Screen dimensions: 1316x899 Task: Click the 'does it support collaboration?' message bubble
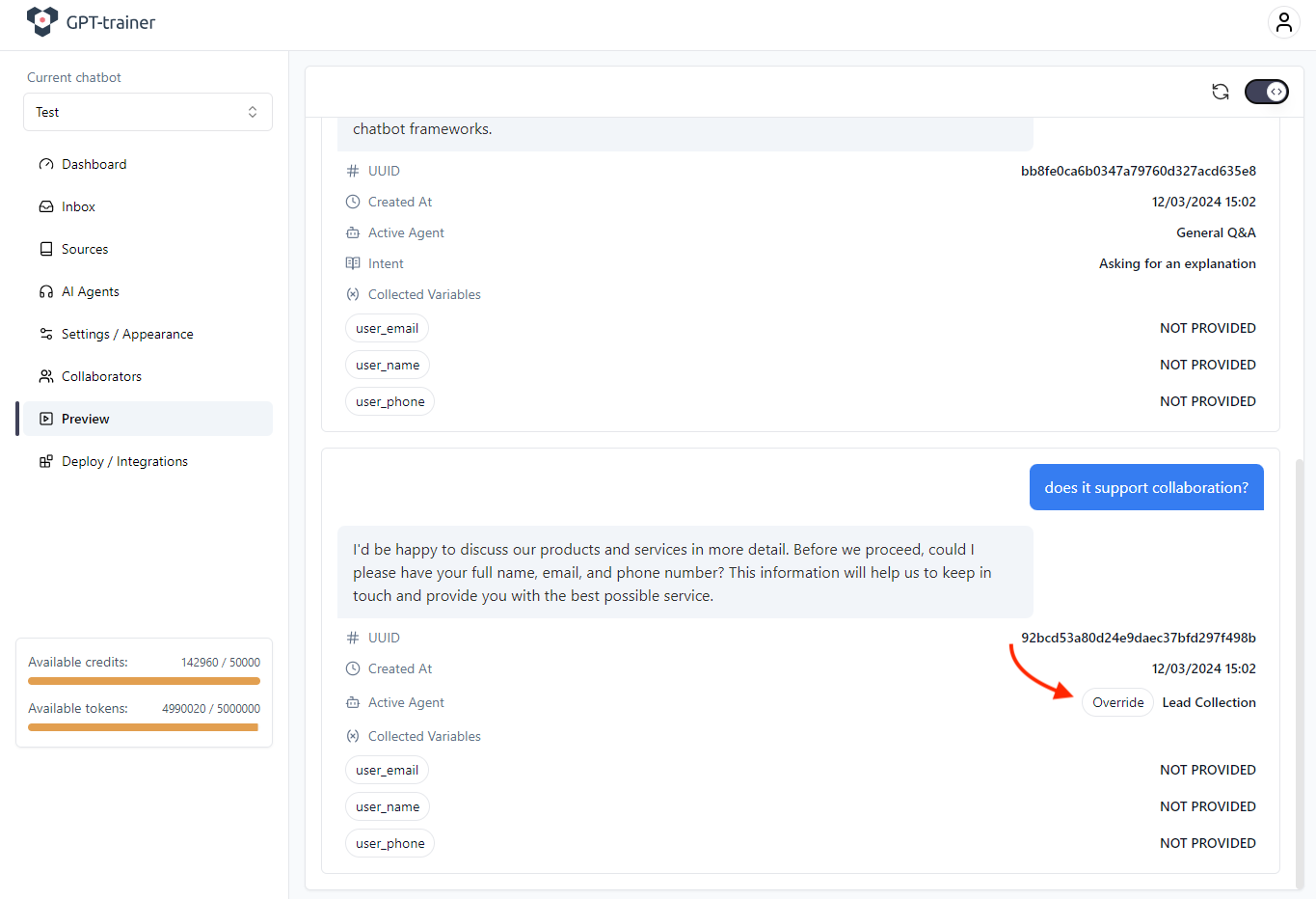[1146, 487]
